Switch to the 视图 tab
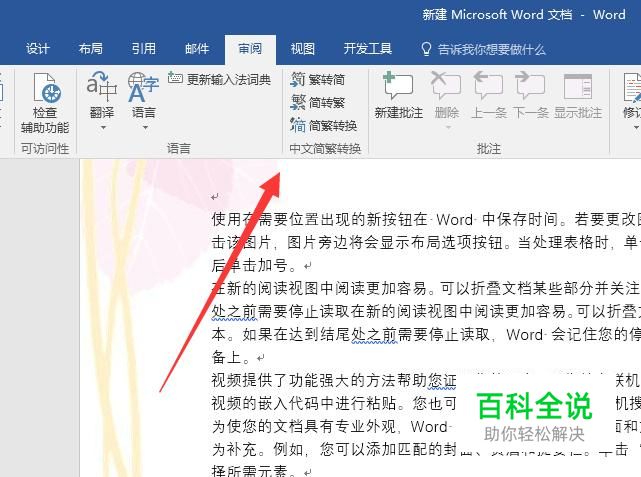The image size is (641, 477). [x=303, y=49]
